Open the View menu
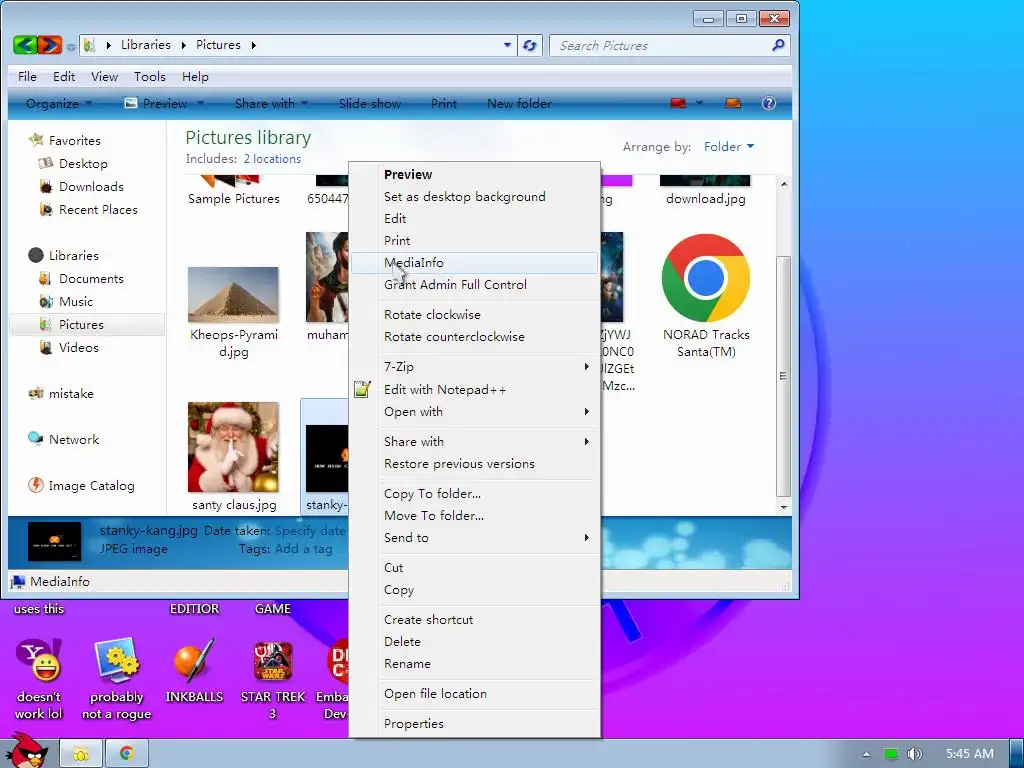 [104, 76]
